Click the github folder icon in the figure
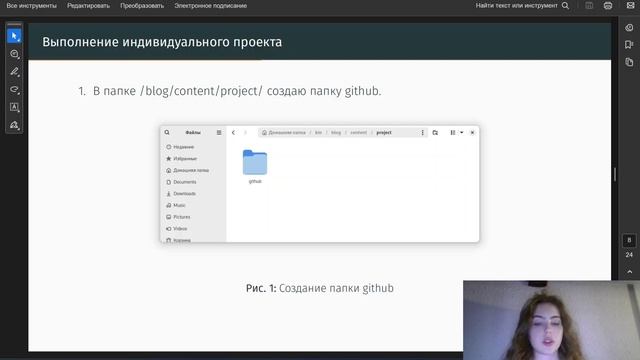The image size is (640, 360). [x=255, y=162]
